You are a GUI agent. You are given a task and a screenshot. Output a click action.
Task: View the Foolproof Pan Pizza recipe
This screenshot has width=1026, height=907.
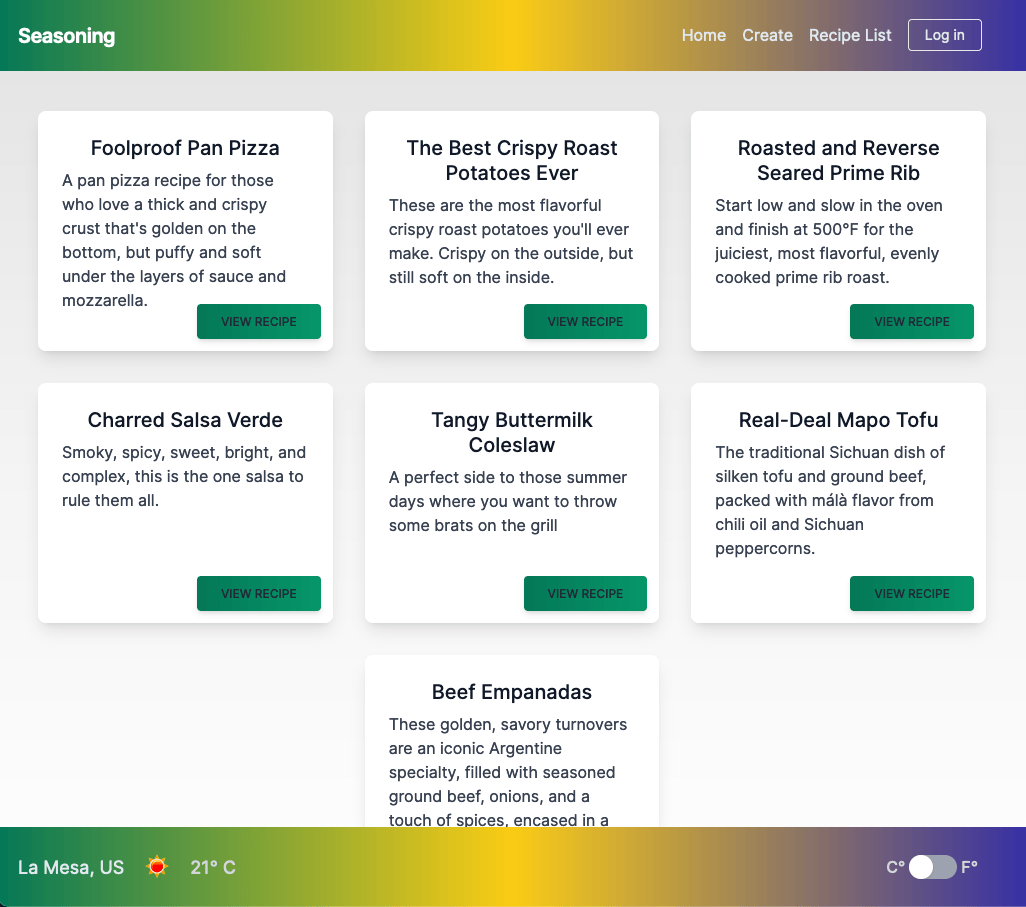tap(259, 322)
